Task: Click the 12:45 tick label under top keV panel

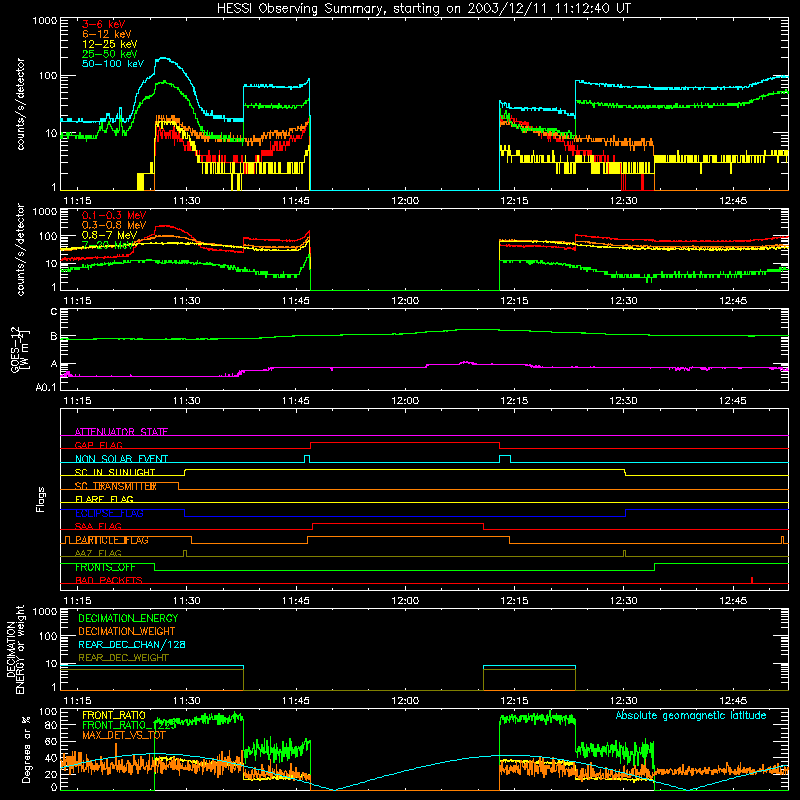Action: point(733,201)
